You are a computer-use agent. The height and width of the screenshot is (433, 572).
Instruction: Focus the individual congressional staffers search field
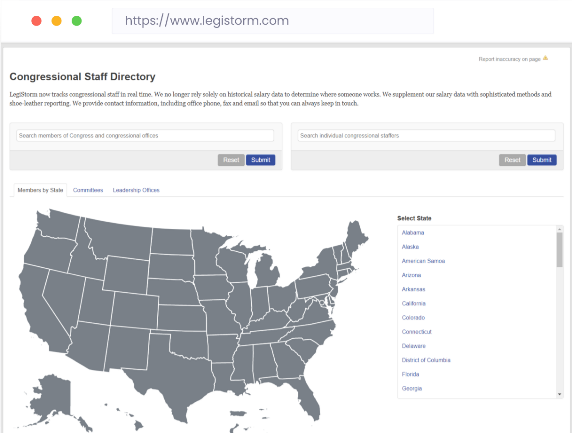point(426,135)
